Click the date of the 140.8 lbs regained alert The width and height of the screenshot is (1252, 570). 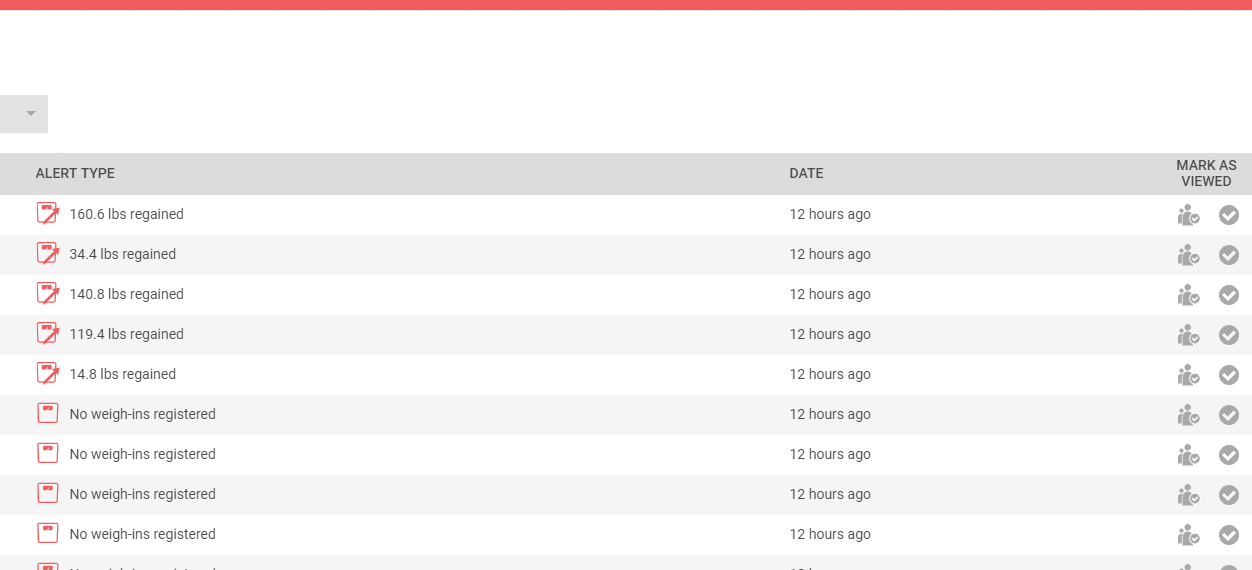[x=830, y=294]
